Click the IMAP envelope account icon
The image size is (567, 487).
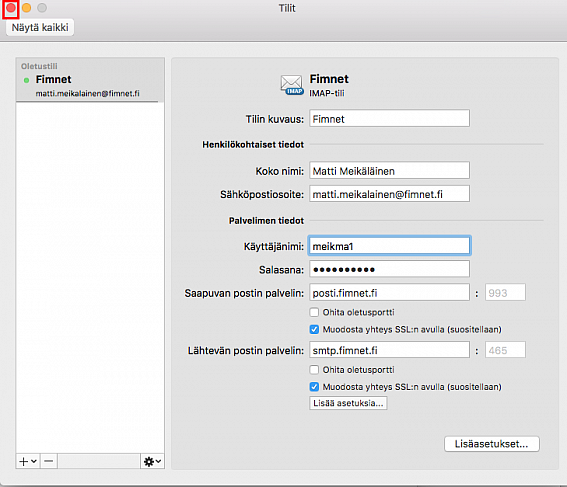(x=292, y=85)
